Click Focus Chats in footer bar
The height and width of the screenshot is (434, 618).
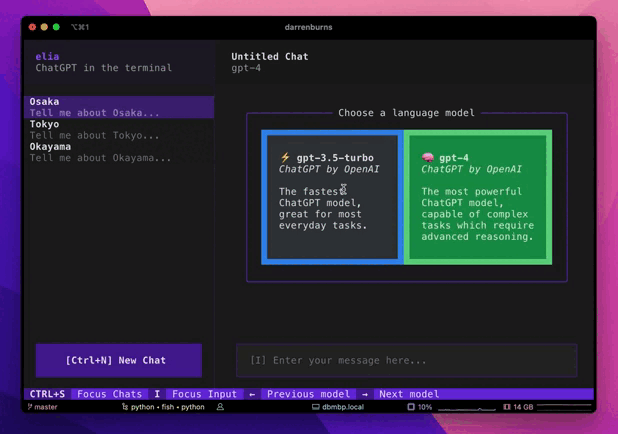(110, 394)
